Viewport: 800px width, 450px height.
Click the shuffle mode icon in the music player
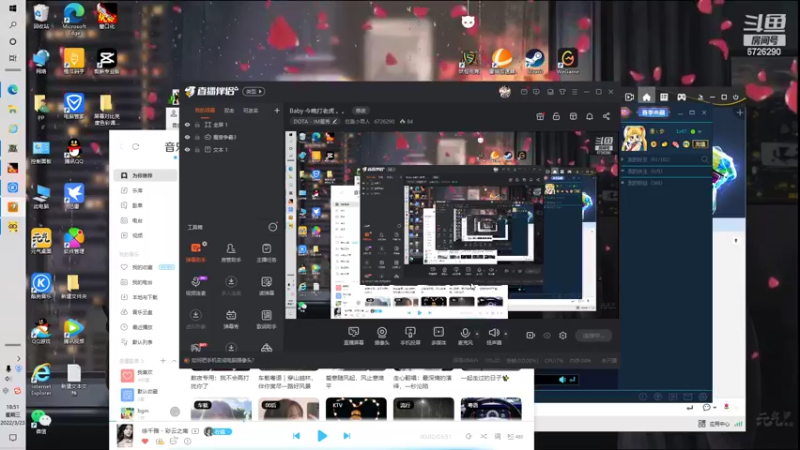484,436
